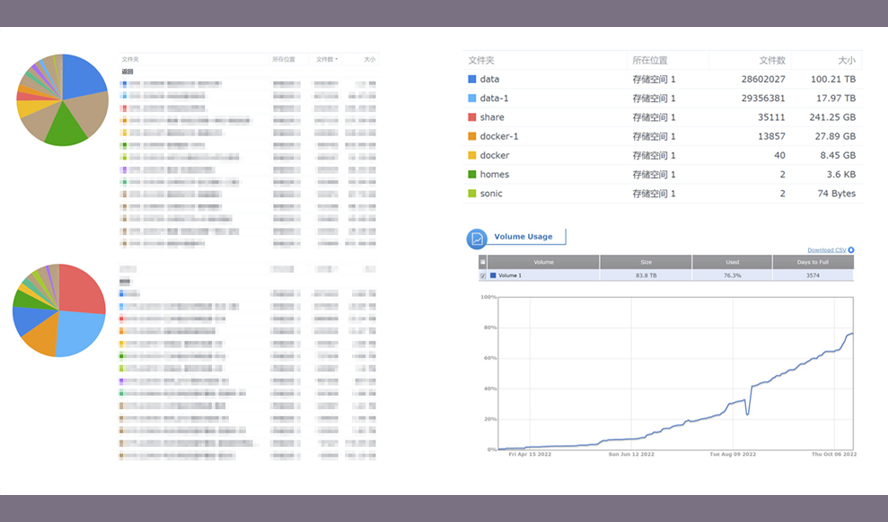Click the 大小 column header in right table

point(847,60)
